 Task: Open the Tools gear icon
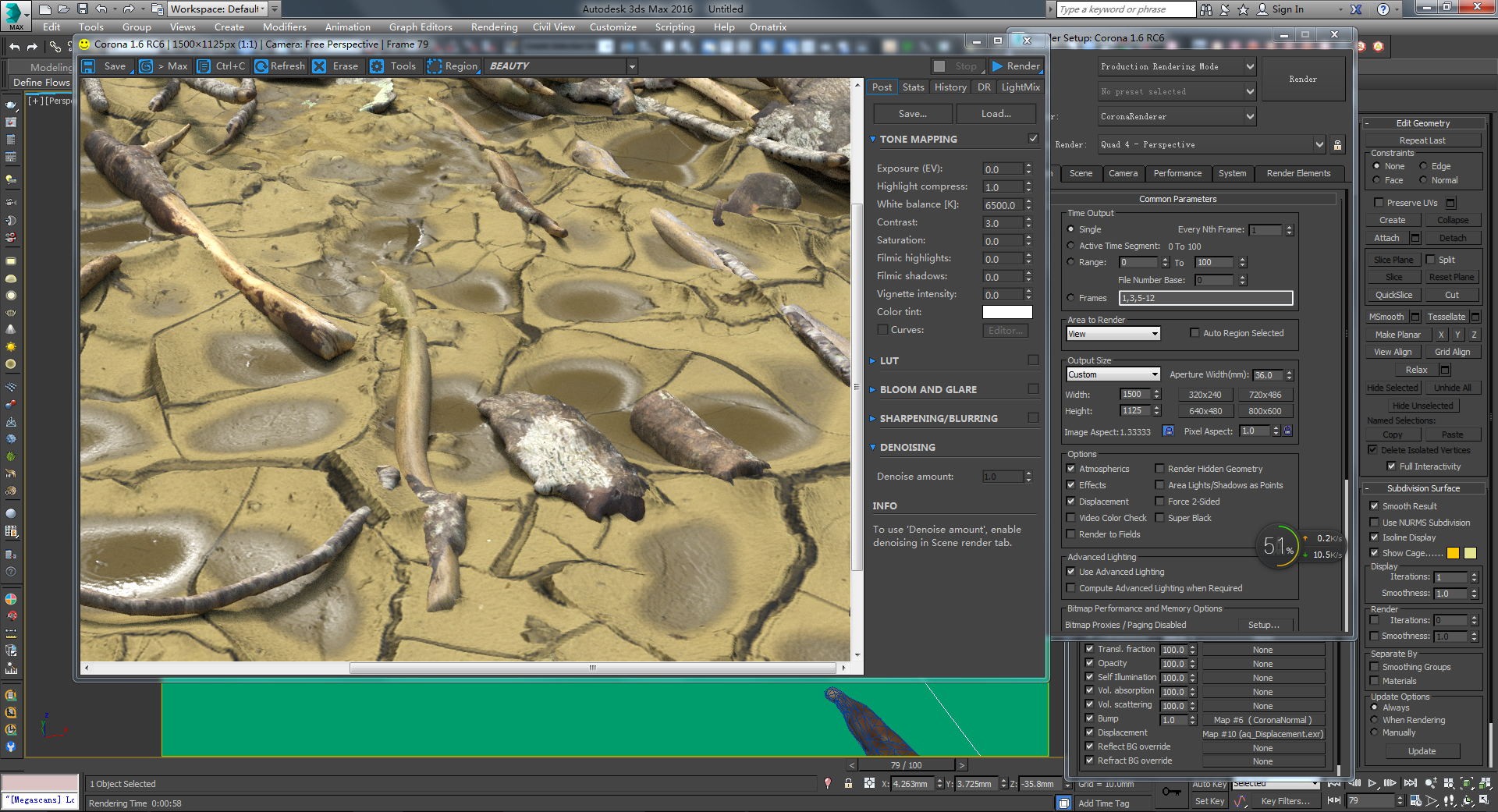377,66
